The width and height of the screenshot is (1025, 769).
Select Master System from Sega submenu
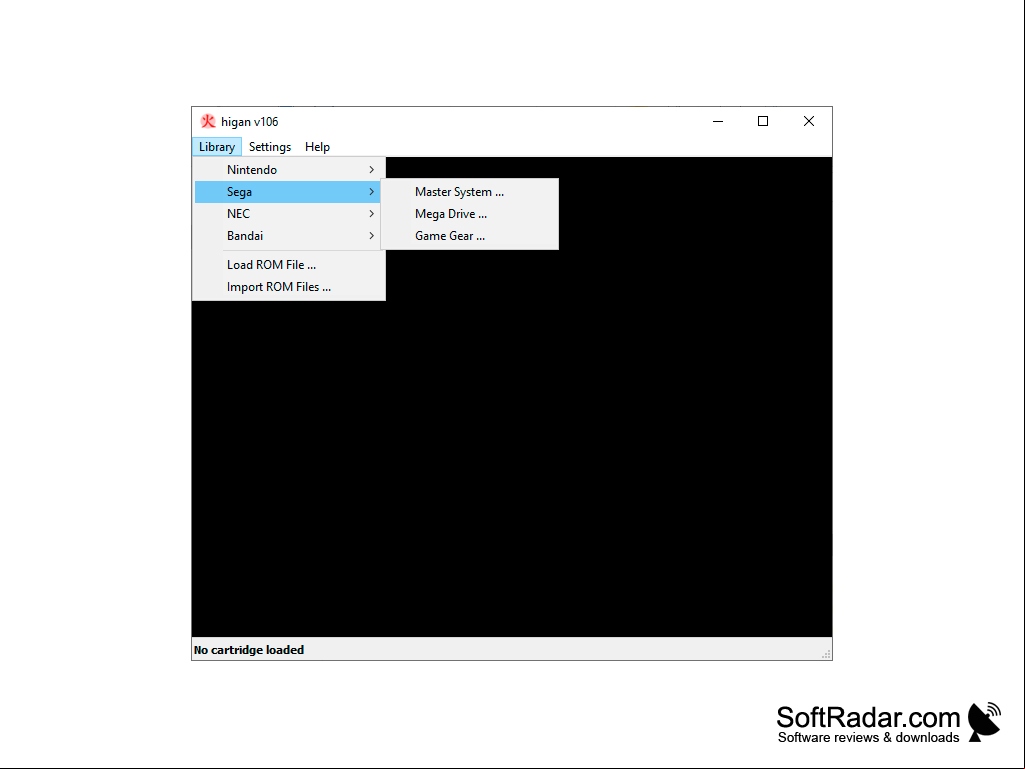469,192
